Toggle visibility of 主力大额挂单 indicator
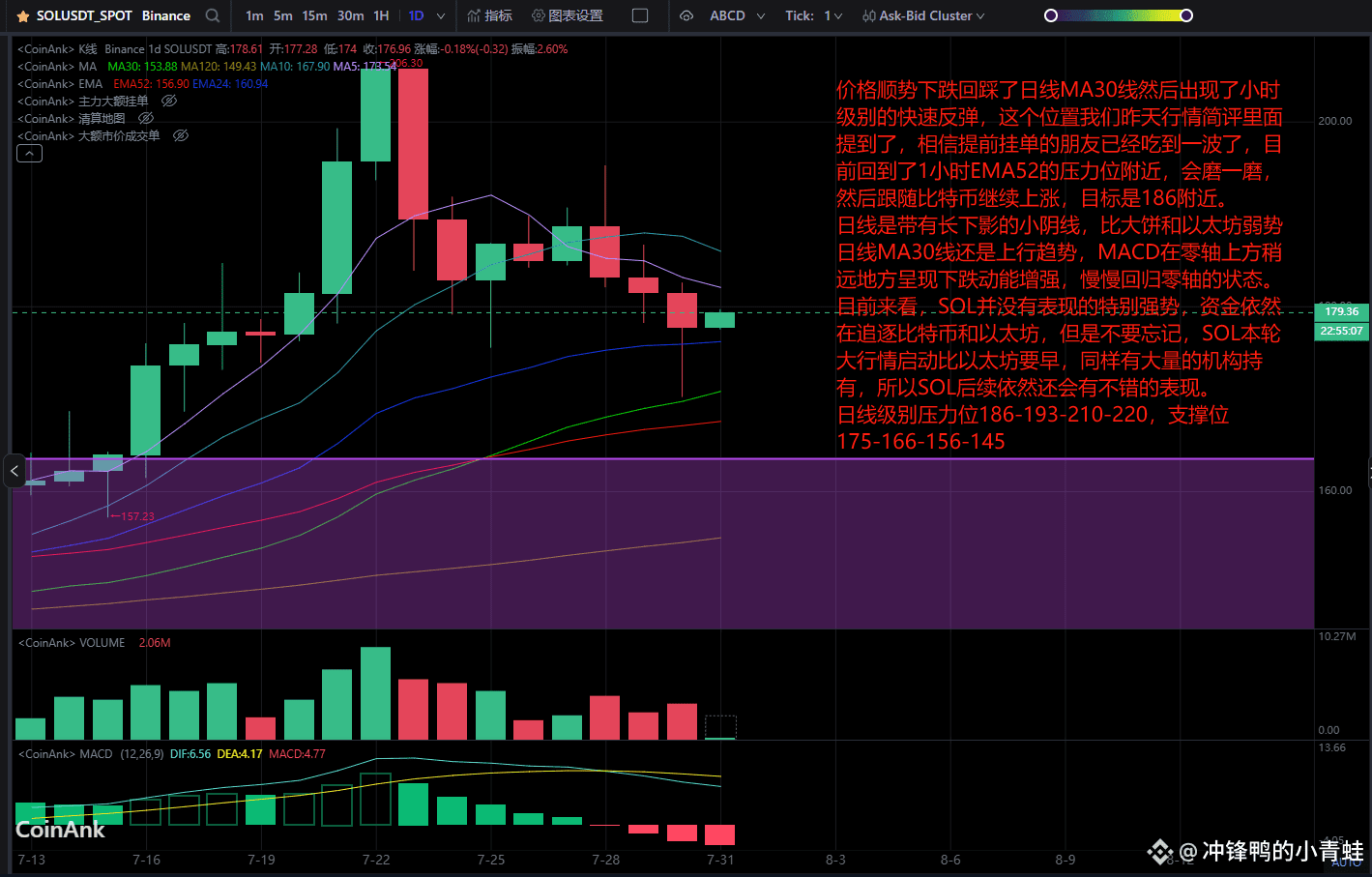1372x877 pixels. click(x=169, y=101)
